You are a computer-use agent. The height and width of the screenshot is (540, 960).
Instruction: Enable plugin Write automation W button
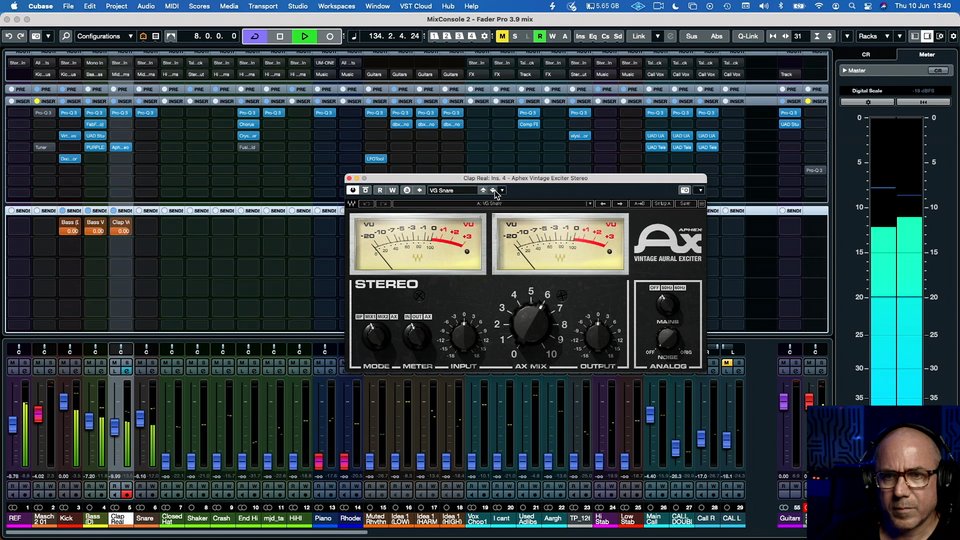392,190
